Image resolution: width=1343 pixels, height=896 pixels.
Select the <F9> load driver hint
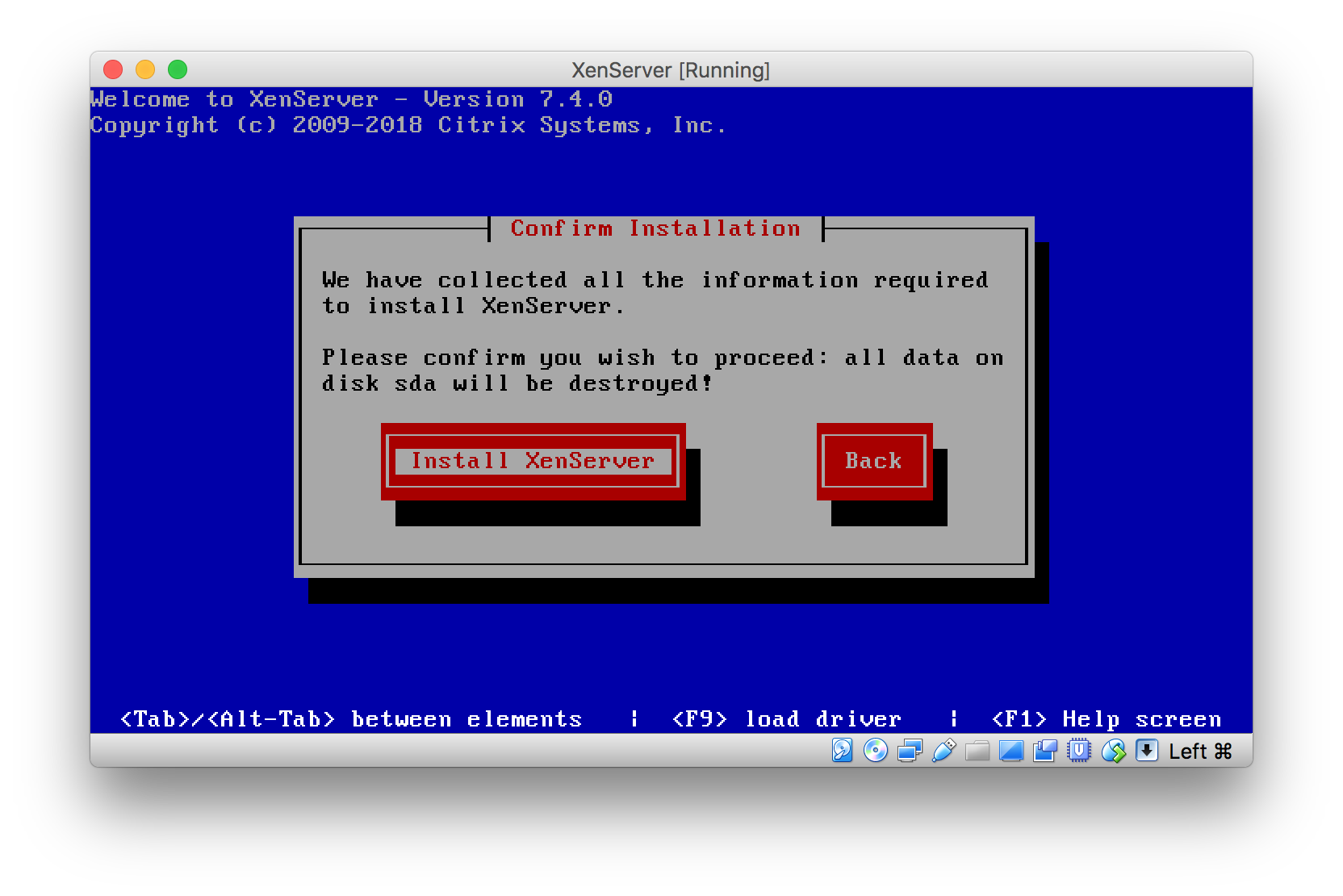787,718
